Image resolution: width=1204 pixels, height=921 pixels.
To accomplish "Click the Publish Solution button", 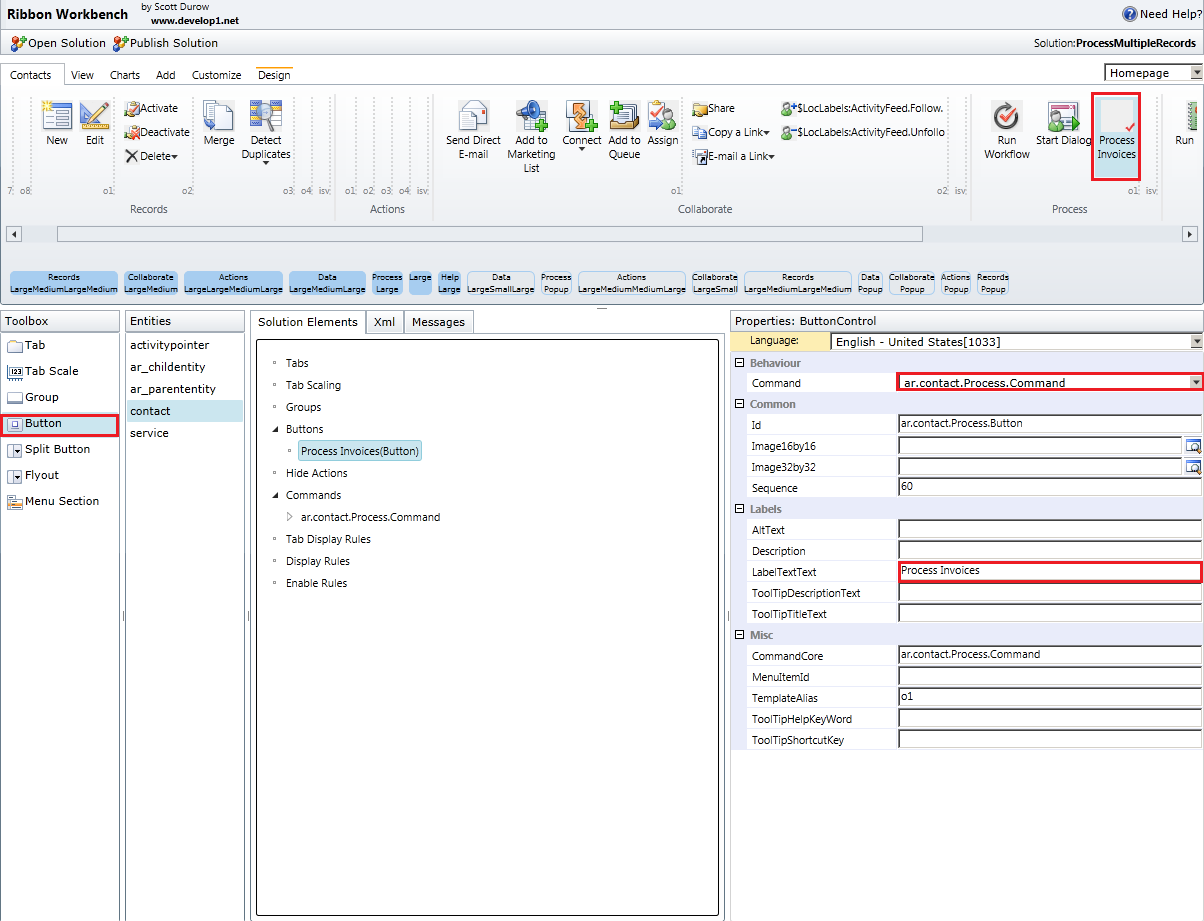I will (165, 43).
